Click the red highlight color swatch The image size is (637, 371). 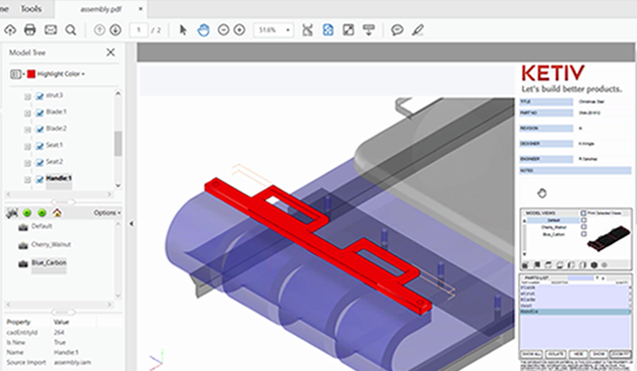pyautogui.click(x=31, y=74)
